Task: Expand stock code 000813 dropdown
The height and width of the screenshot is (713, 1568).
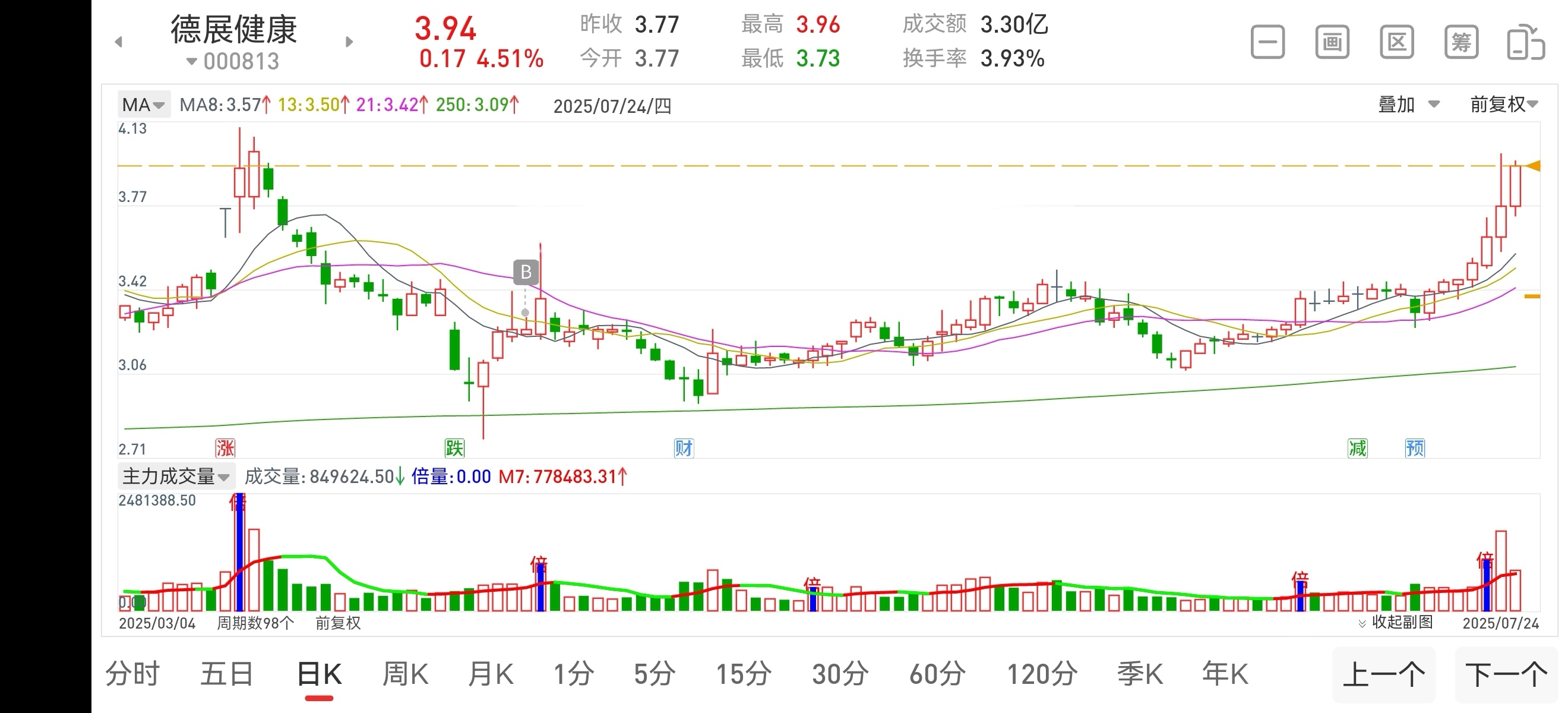Action: tap(232, 61)
